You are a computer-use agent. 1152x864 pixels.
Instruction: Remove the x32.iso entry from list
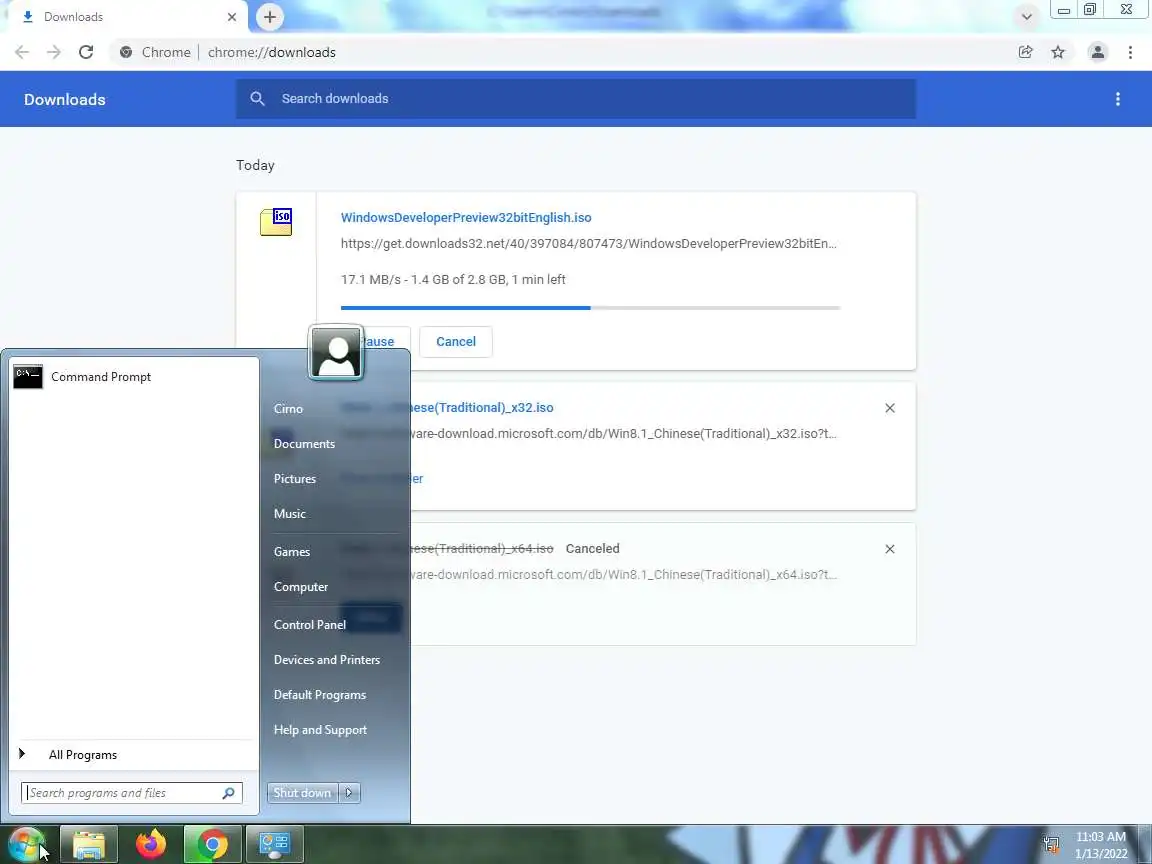click(x=890, y=408)
